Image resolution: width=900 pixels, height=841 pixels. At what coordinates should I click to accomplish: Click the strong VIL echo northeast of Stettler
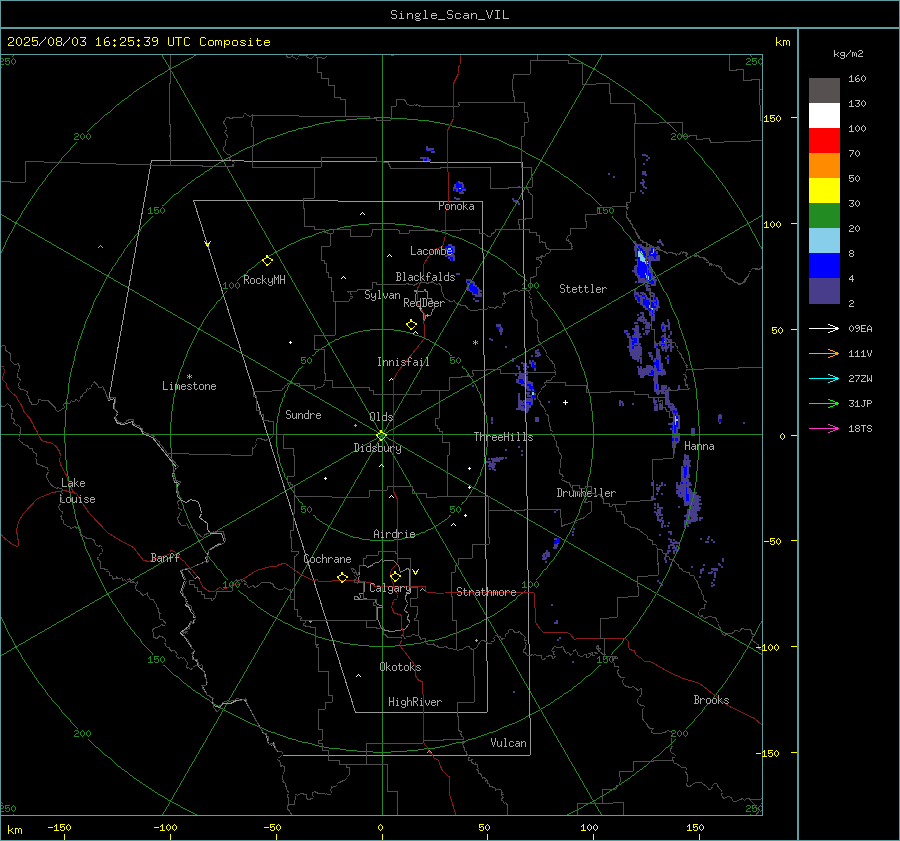coord(643,265)
